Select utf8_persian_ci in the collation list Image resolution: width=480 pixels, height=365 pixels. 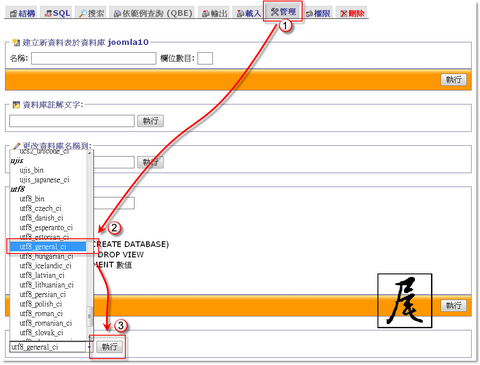point(48,294)
